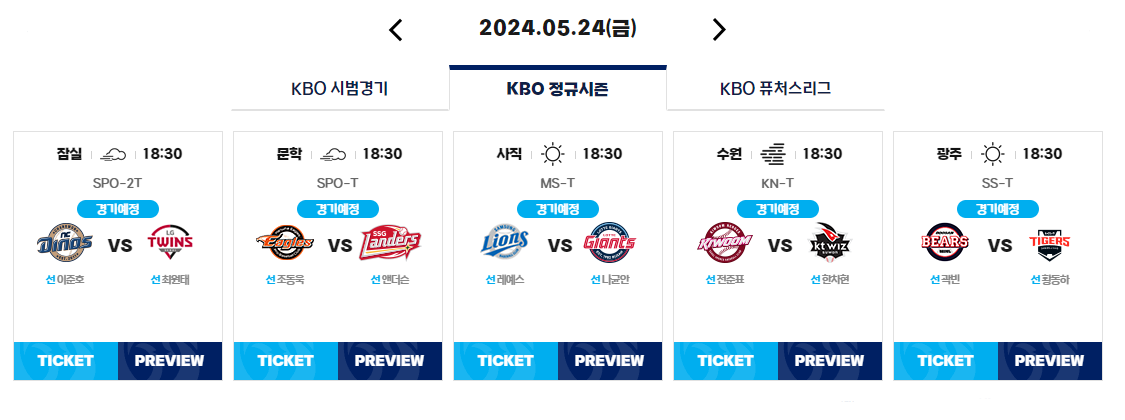The image size is (1125, 420).
Task: Click the Lotte Giants logo
Action: [x=610, y=243]
